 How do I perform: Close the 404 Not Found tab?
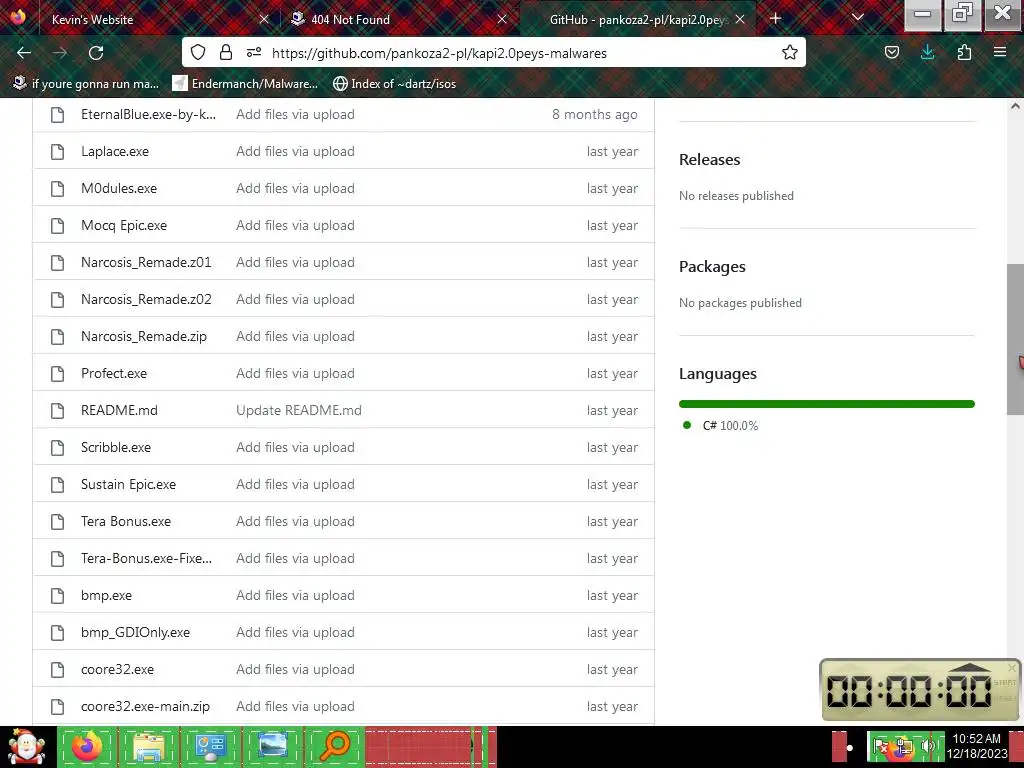click(x=502, y=19)
